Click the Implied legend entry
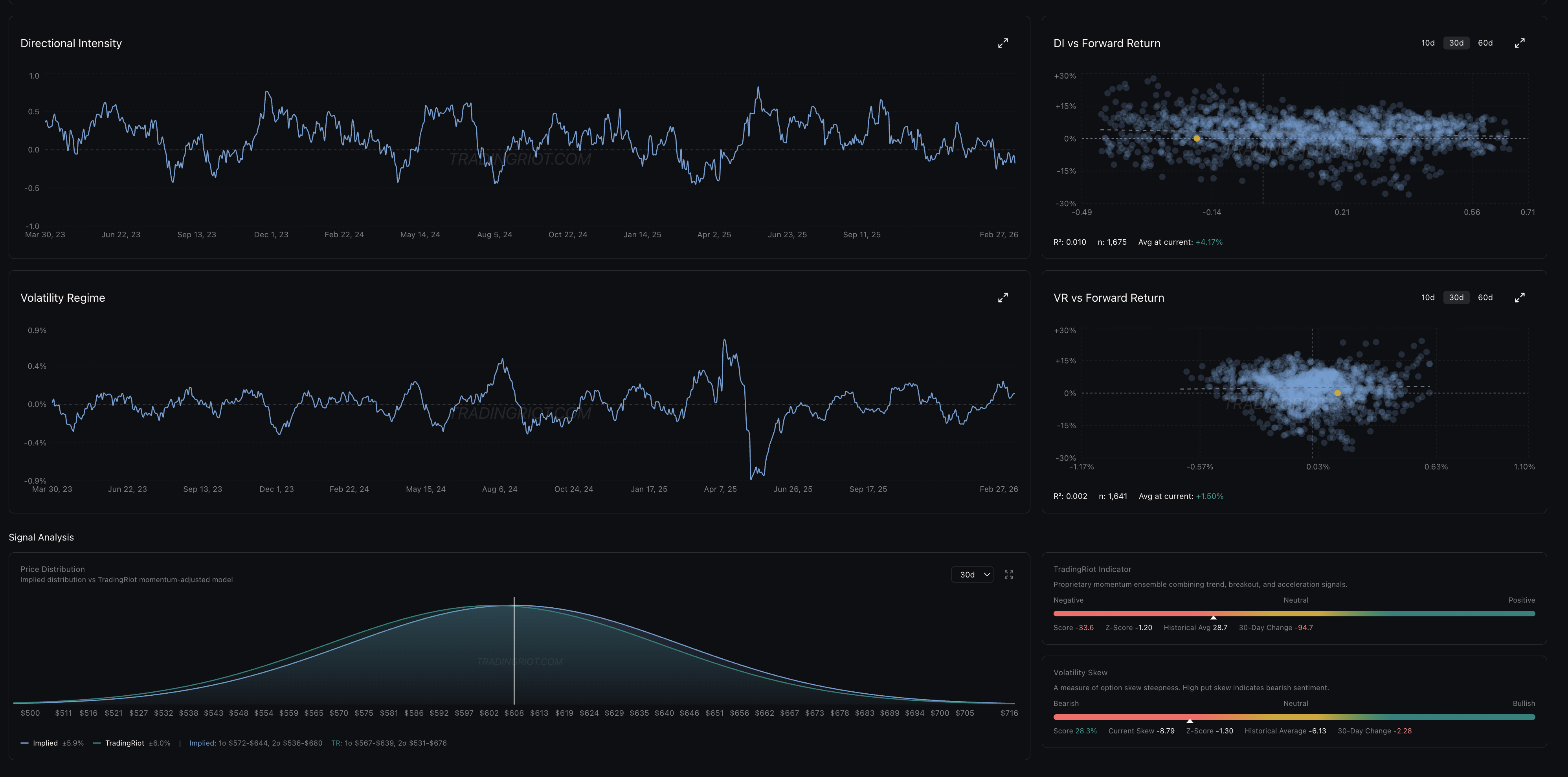Image resolution: width=1568 pixels, height=777 pixels. pyautogui.click(x=45, y=743)
